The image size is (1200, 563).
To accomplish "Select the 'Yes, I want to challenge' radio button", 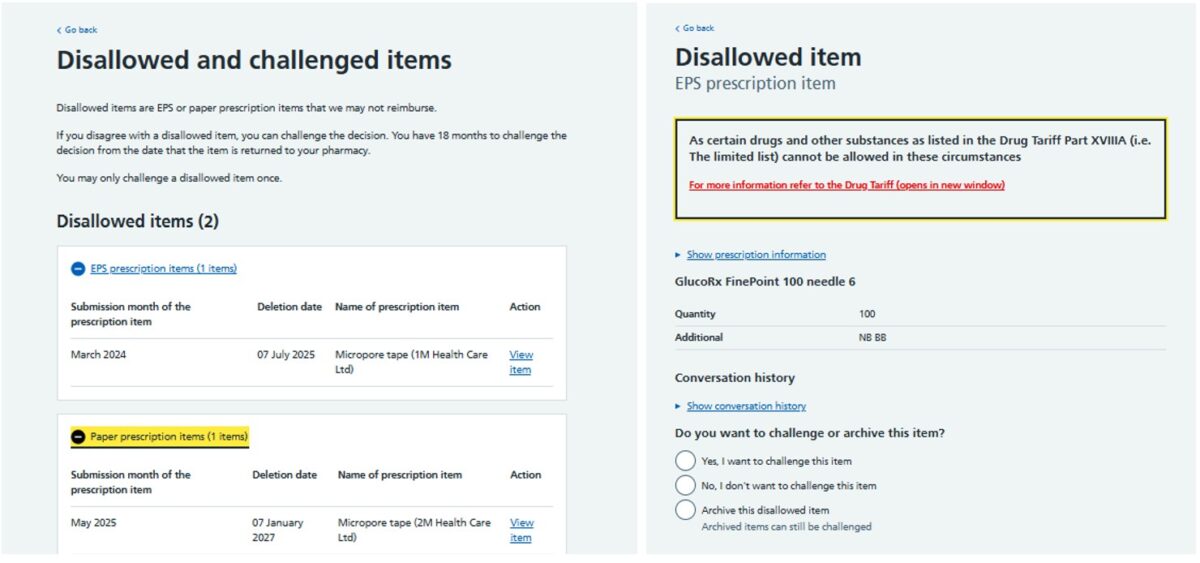I will (685, 461).
